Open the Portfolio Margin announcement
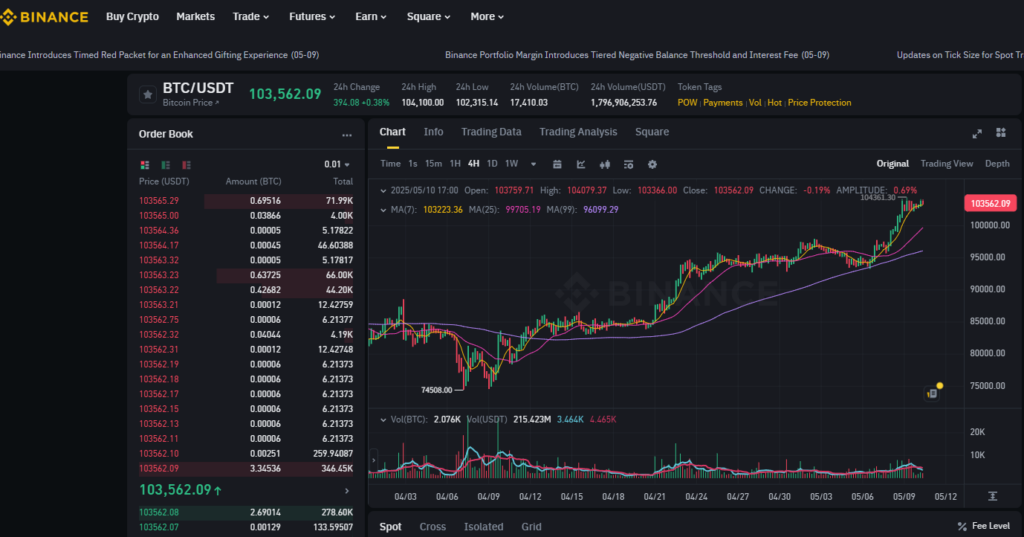1024x537 pixels. [637, 55]
